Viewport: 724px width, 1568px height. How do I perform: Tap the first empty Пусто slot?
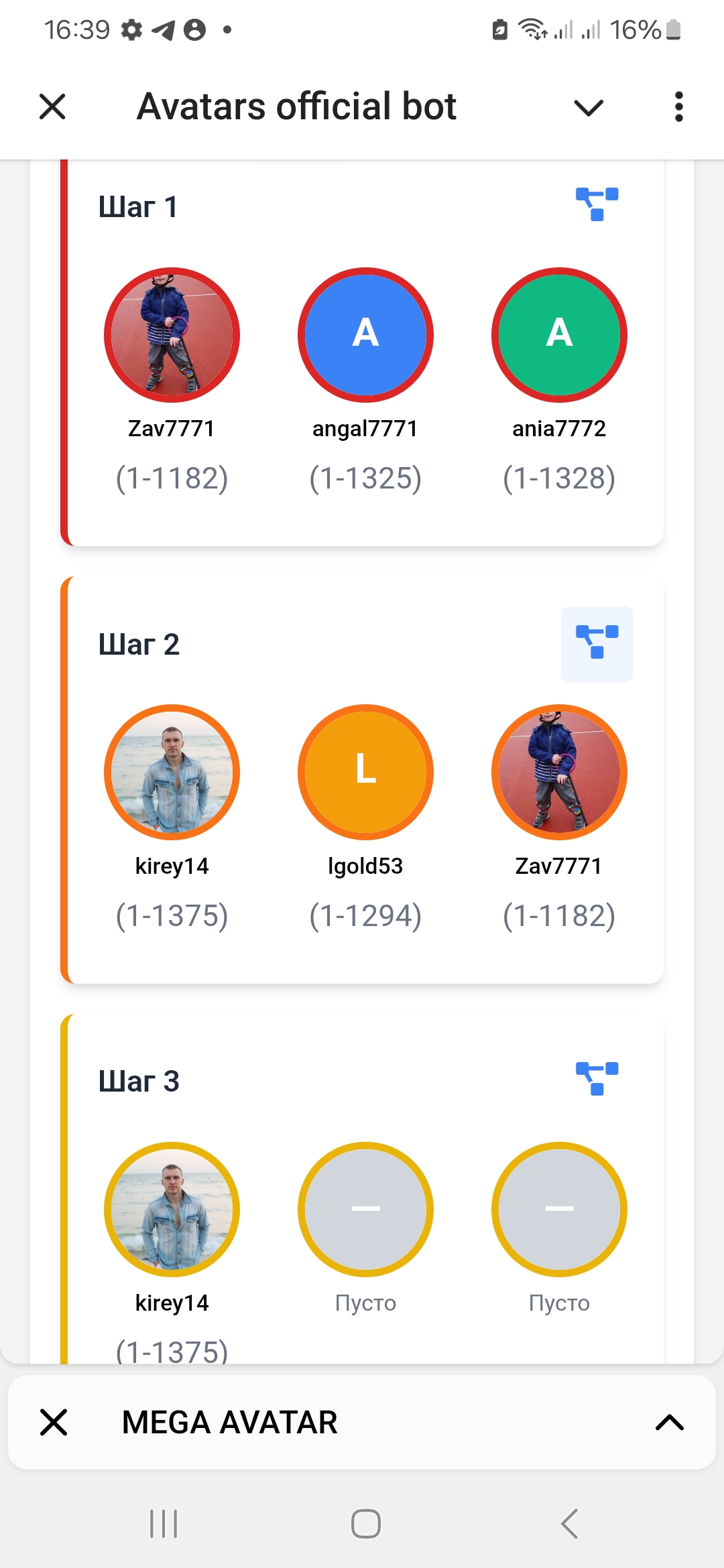point(365,1210)
